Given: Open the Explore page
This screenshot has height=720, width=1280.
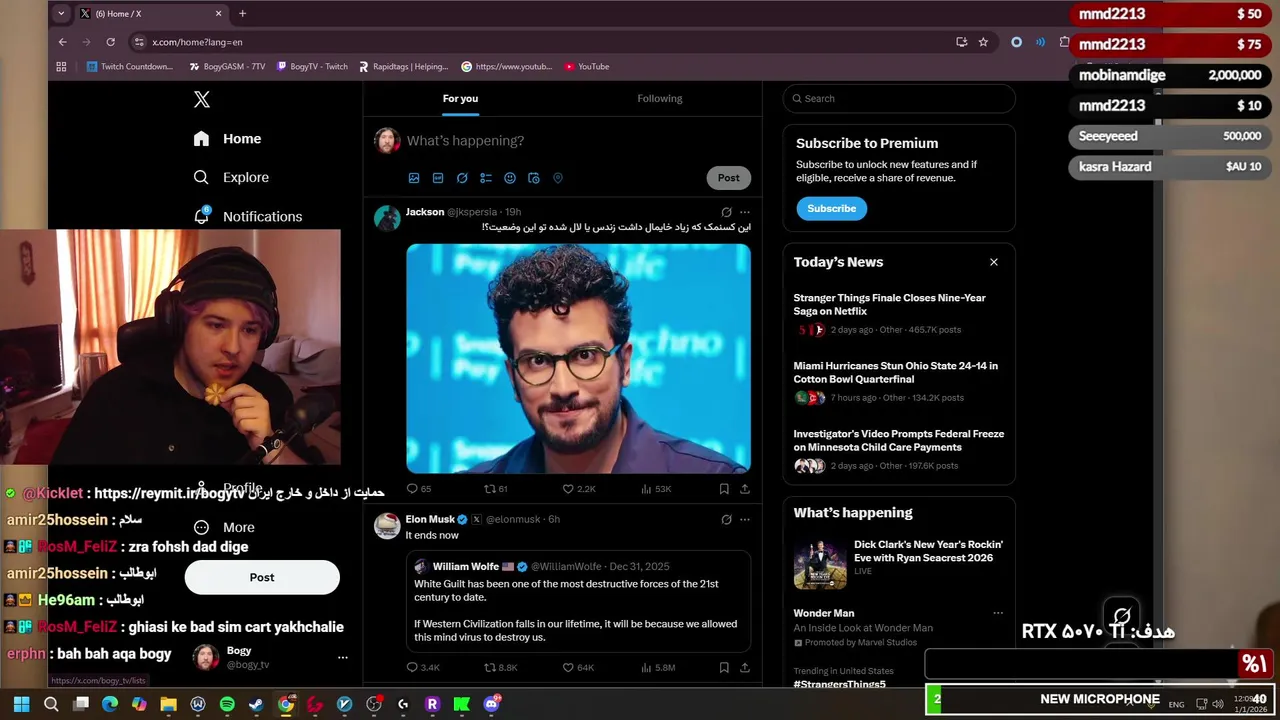Looking at the screenshot, I should tap(232, 177).
